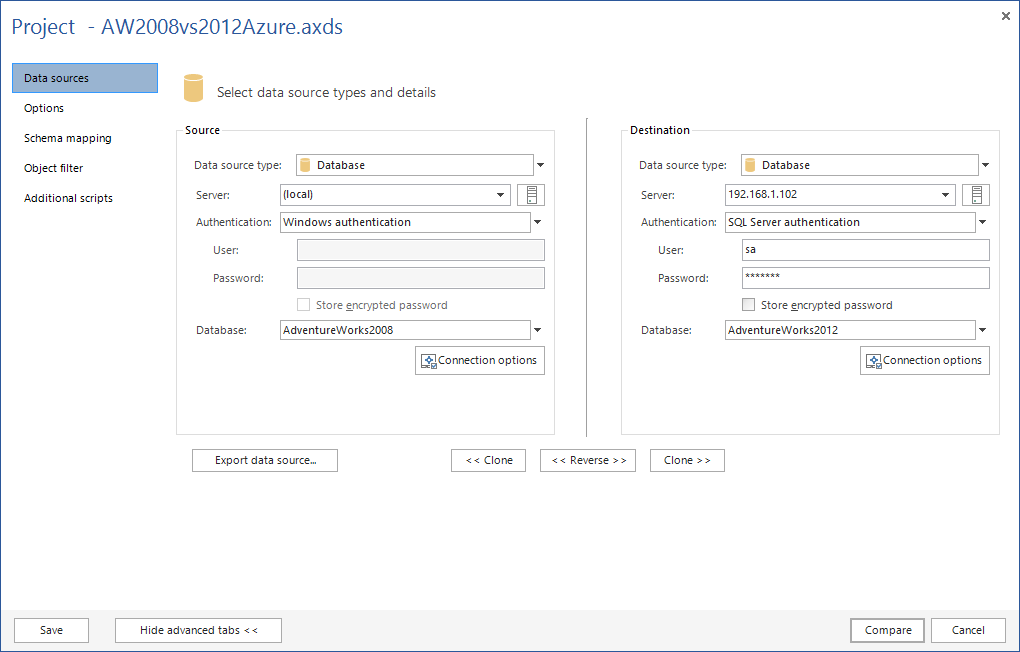Click the << Clone button
The height and width of the screenshot is (652, 1020).
point(489,460)
